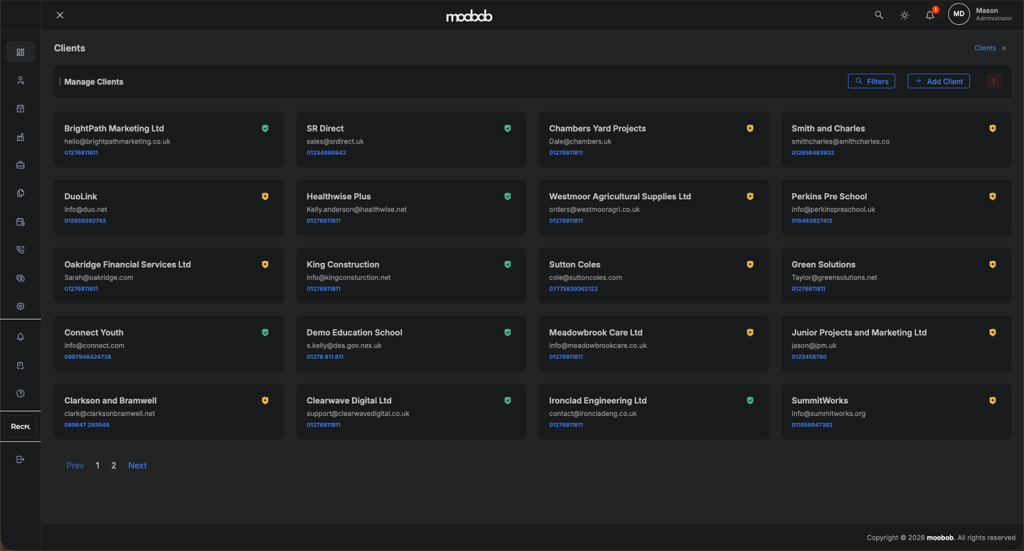Go to page 2 of clients
The height and width of the screenshot is (551, 1024).
click(x=114, y=466)
